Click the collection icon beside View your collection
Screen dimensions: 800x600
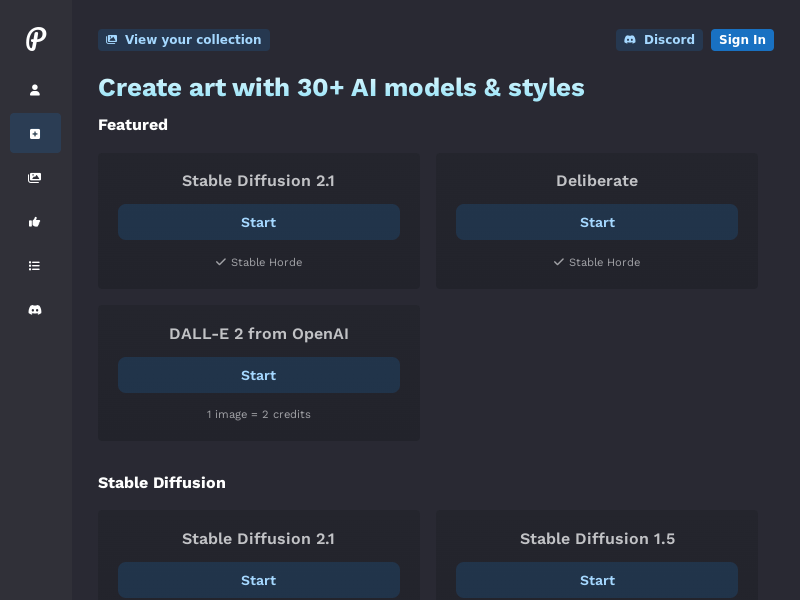click(111, 40)
